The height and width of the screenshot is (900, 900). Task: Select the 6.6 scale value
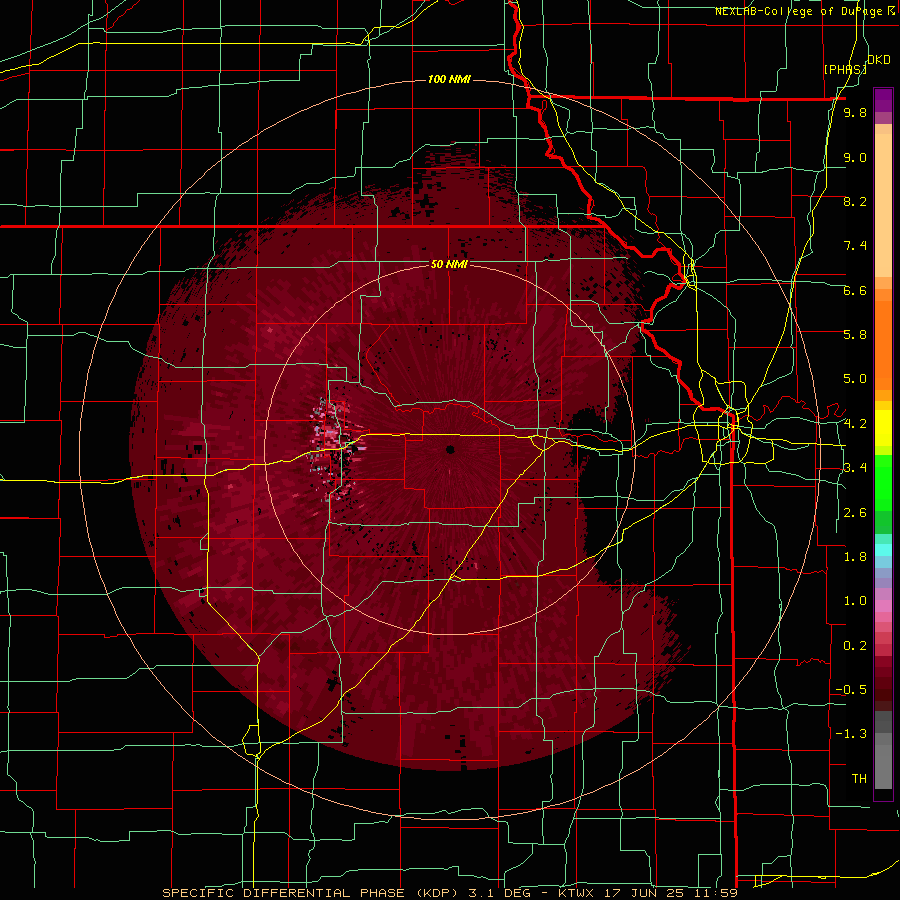point(855,290)
